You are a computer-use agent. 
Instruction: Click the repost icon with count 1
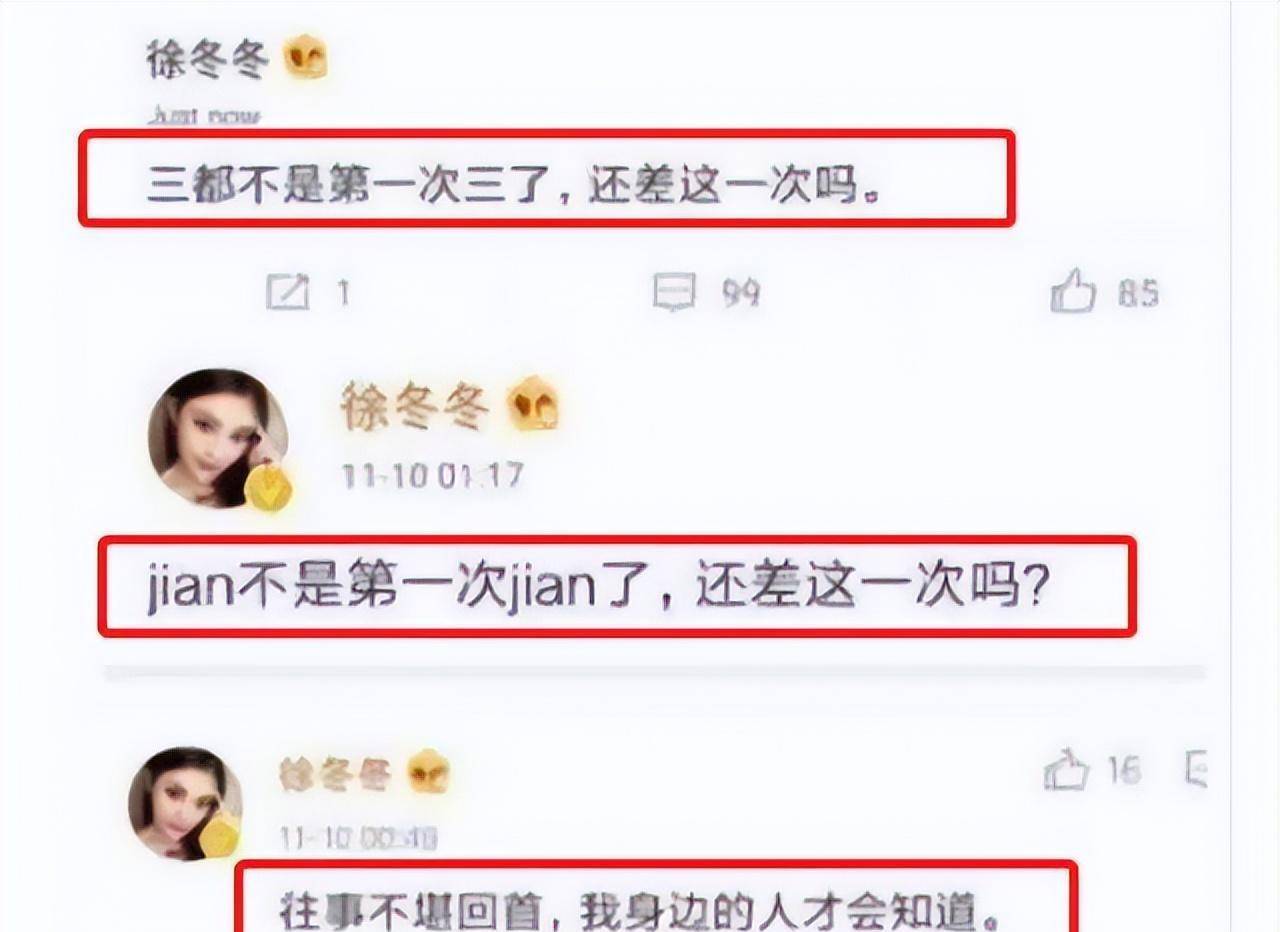(289, 293)
